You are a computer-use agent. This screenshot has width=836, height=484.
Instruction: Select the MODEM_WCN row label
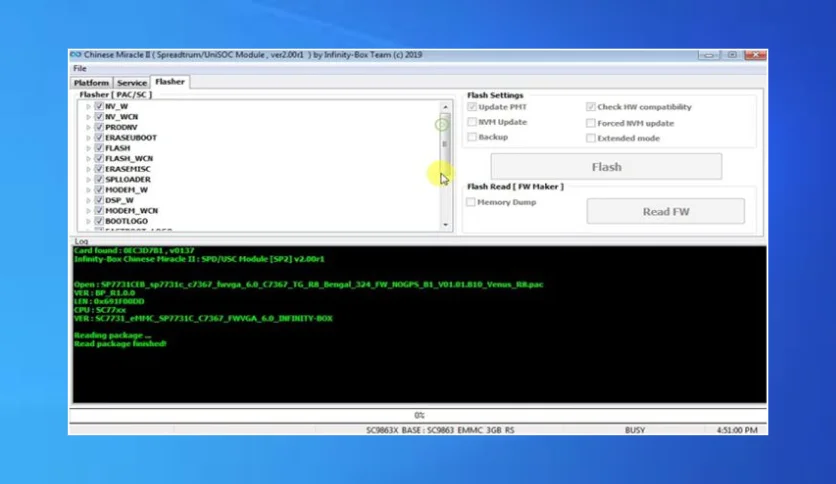pyautogui.click(x=131, y=211)
